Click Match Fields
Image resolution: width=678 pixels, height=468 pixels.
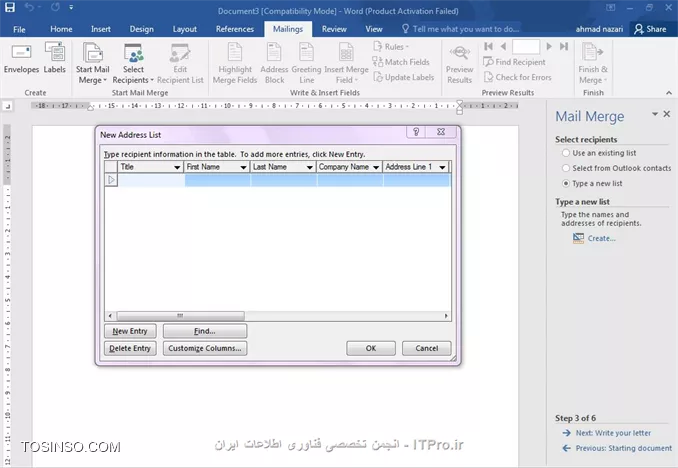click(x=401, y=62)
